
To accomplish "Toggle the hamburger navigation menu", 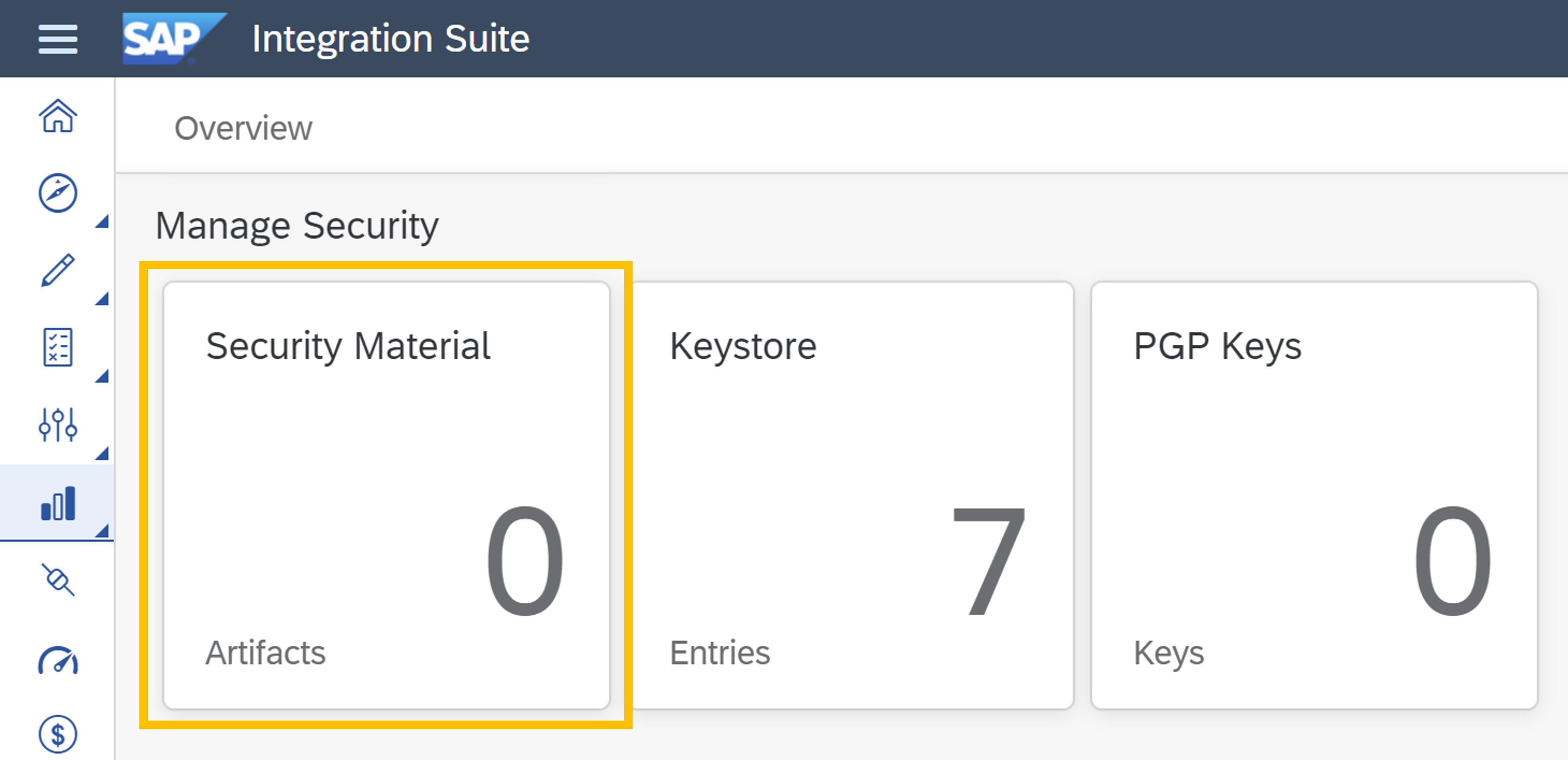I will [x=58, y=39].
